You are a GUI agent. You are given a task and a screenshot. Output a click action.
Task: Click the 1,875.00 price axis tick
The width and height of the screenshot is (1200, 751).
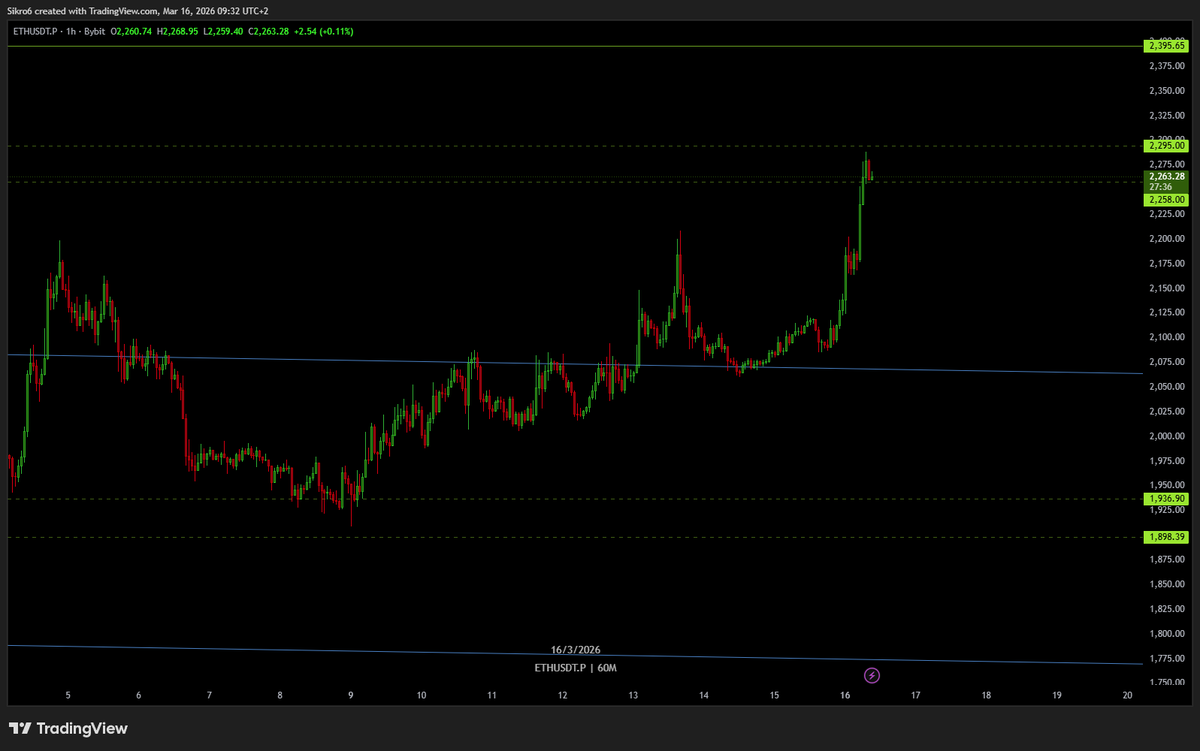tap(1167, 560)
